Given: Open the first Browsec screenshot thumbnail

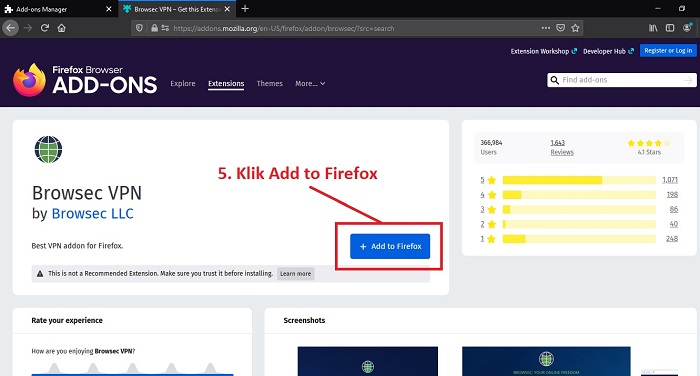Looking at the screenshot, I should point(368,361).
